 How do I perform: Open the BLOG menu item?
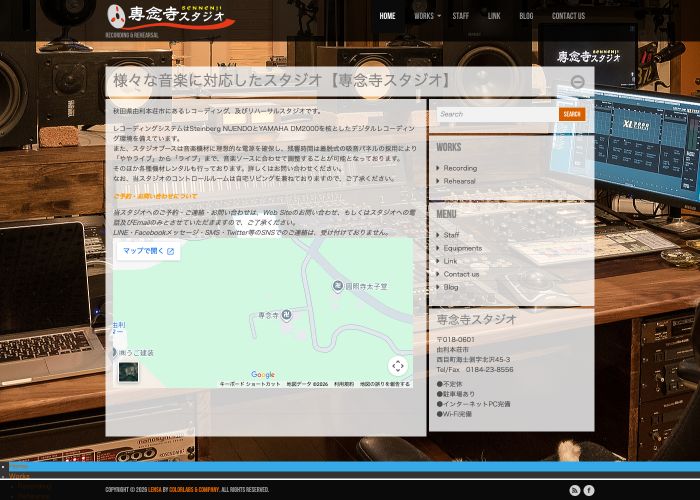(526, 16)
